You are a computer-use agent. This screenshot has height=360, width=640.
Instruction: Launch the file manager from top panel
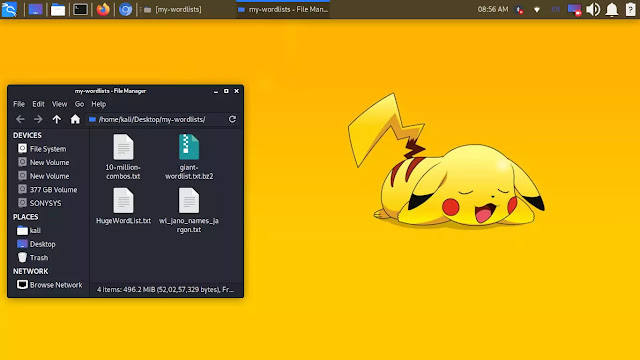click(58, 9)
